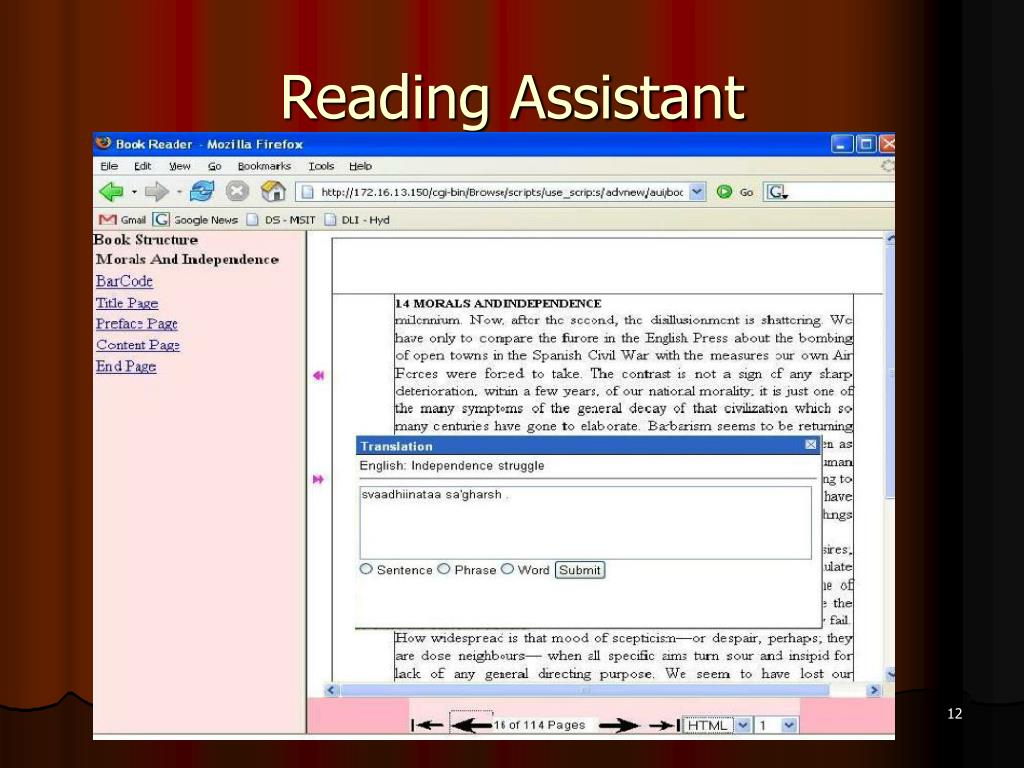Open the View menu

coord(180,166)
